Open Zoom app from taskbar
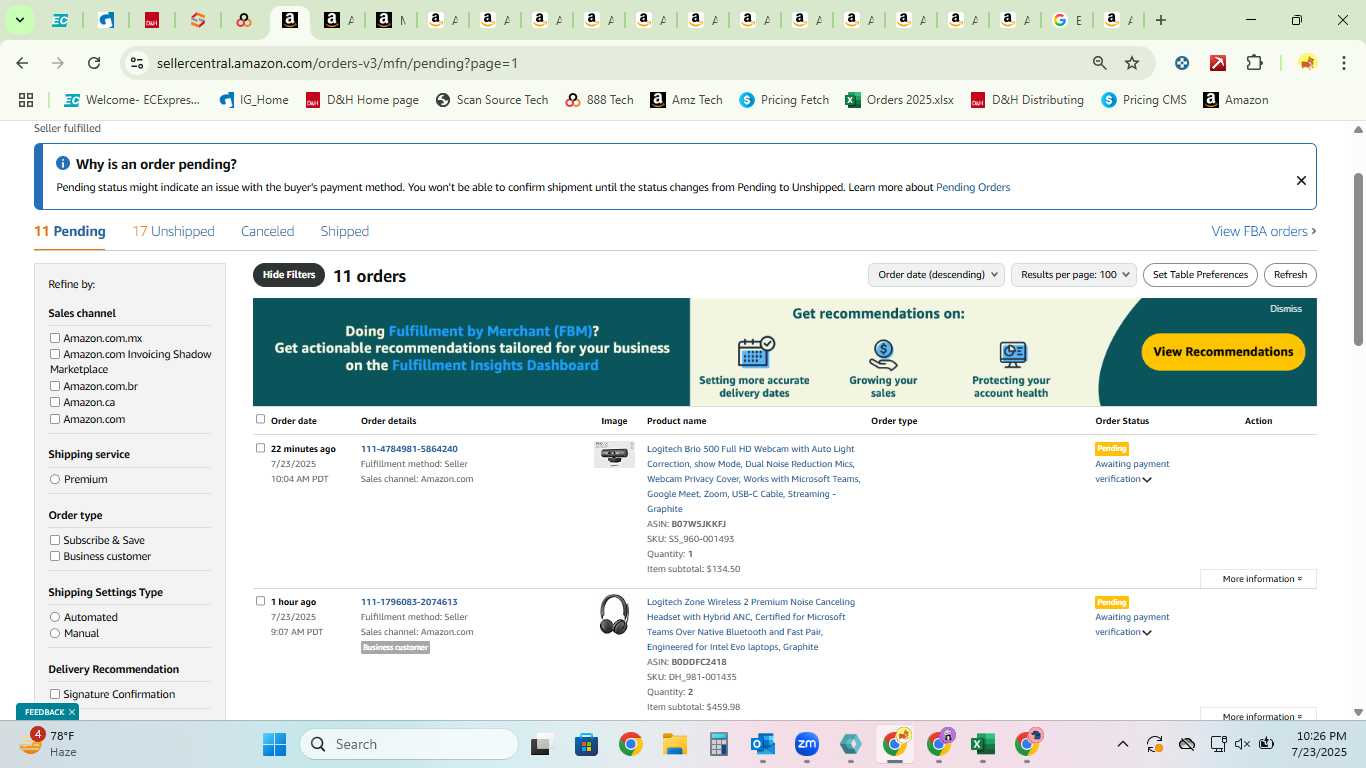Screen dimensions: 1366x768 807,744
